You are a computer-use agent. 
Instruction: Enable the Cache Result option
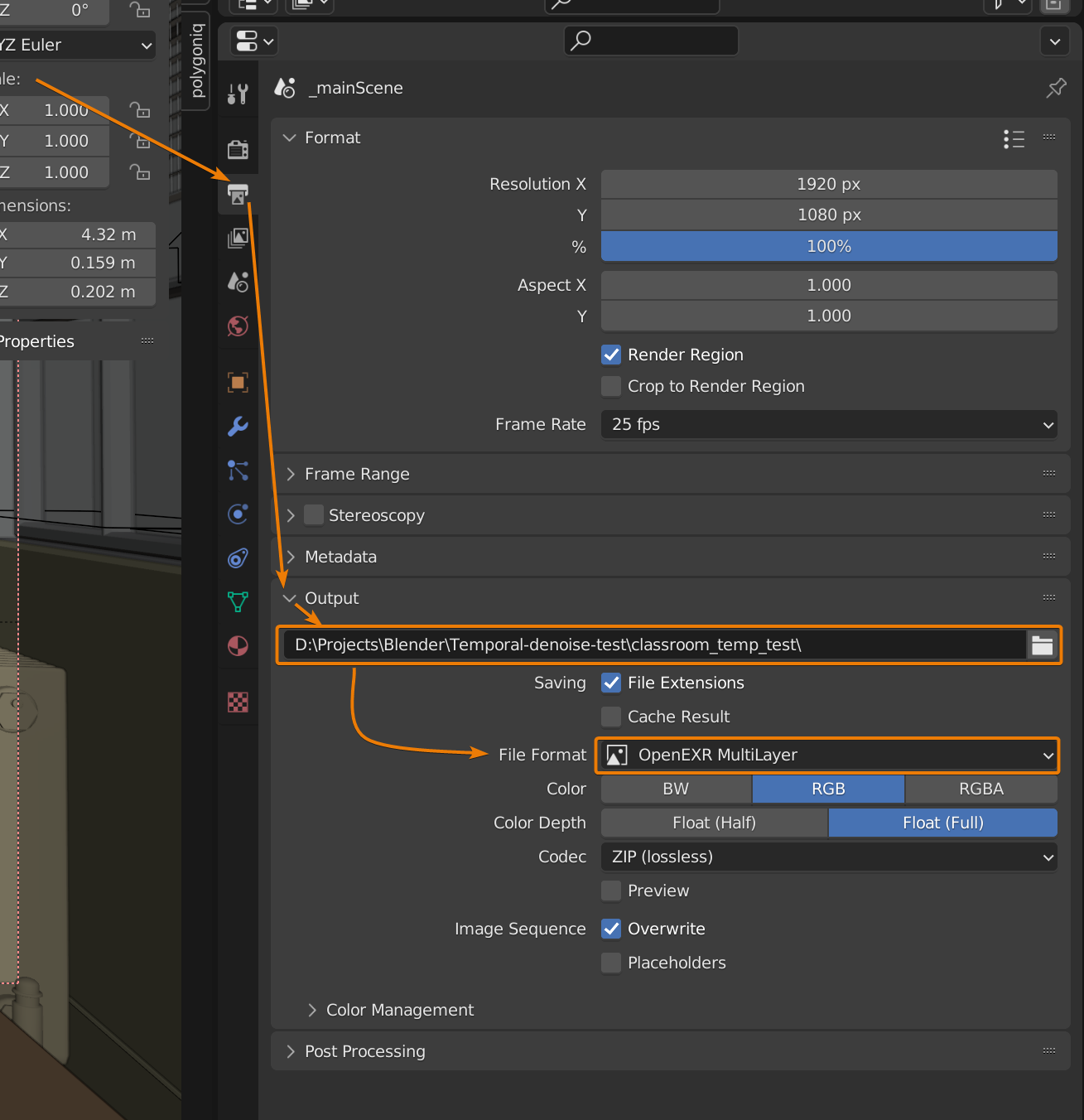[611, 716]
